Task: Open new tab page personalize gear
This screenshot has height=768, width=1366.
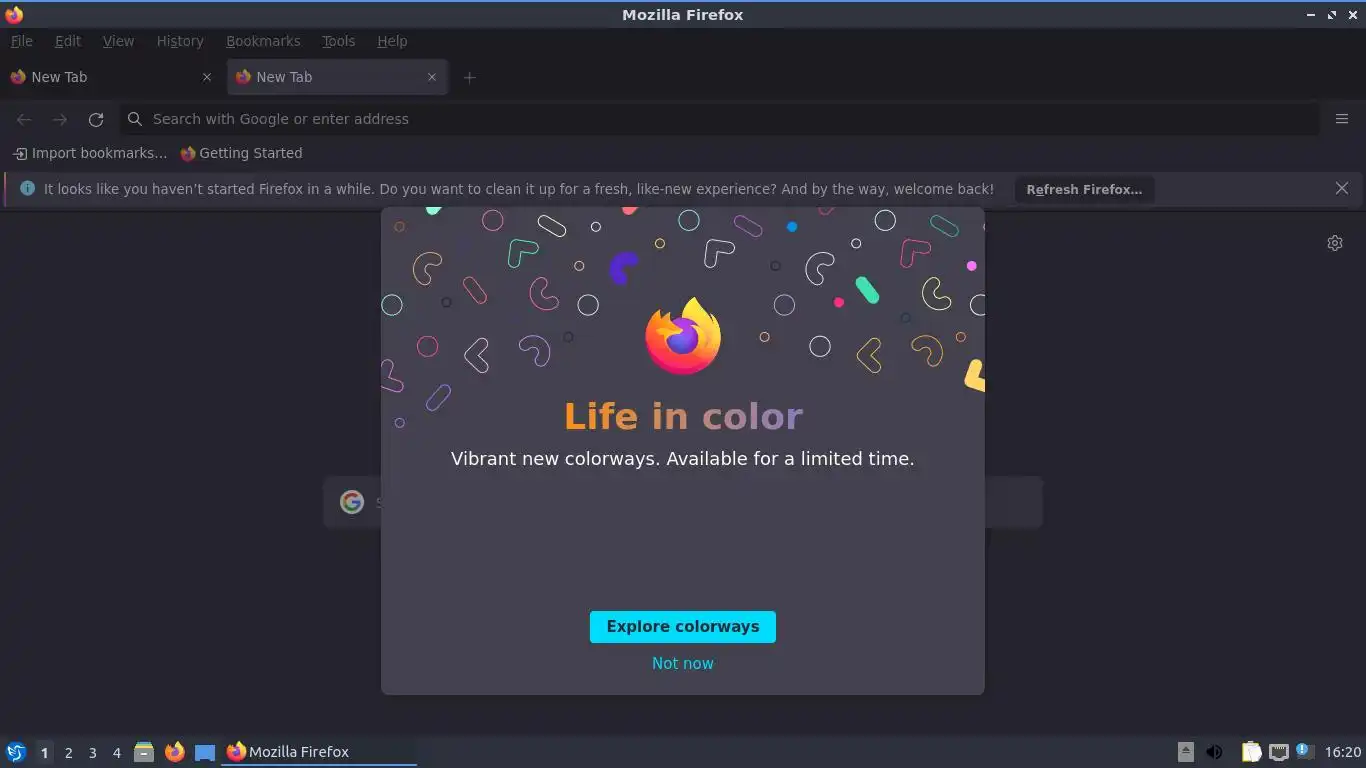Action: coord(1335,243)
